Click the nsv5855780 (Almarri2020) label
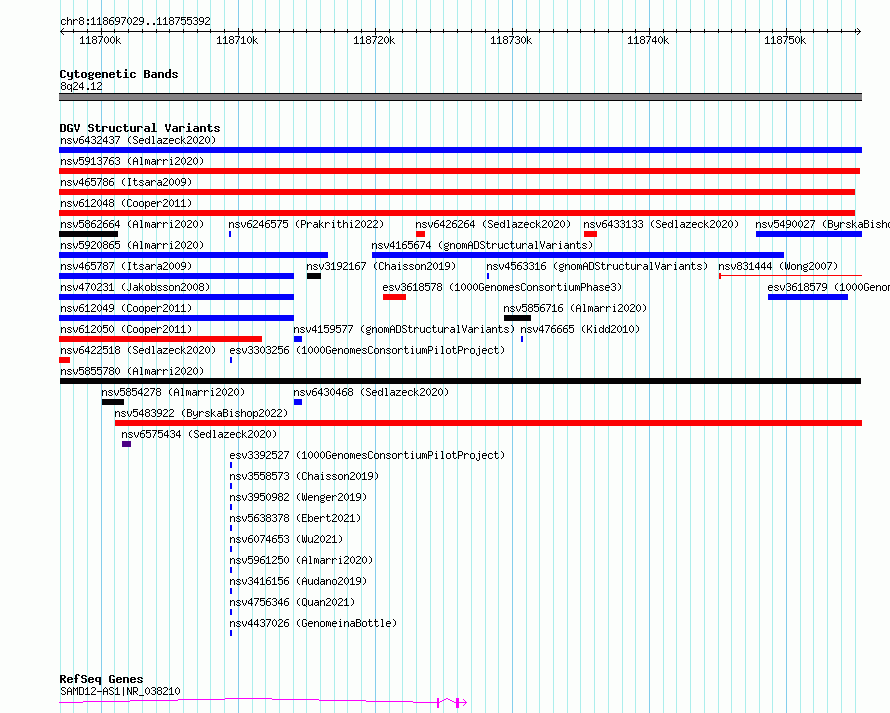Image resolution: width=890 pixels, height=713 pixels. coord(132,371)
